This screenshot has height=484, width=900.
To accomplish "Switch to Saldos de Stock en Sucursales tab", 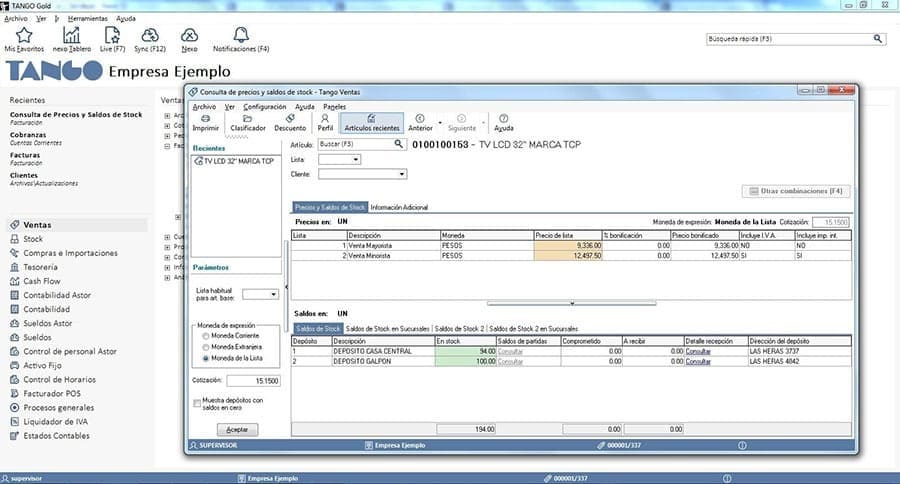I will pos(387,329).
